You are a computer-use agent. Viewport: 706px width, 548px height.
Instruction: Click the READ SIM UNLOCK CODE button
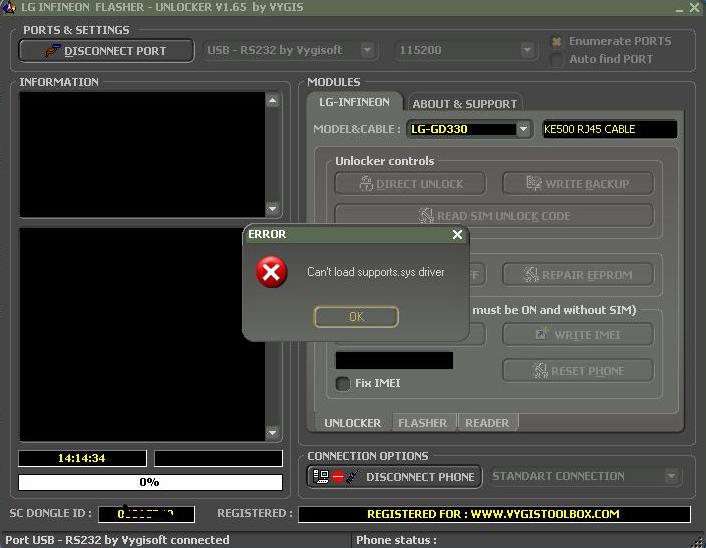494,216
